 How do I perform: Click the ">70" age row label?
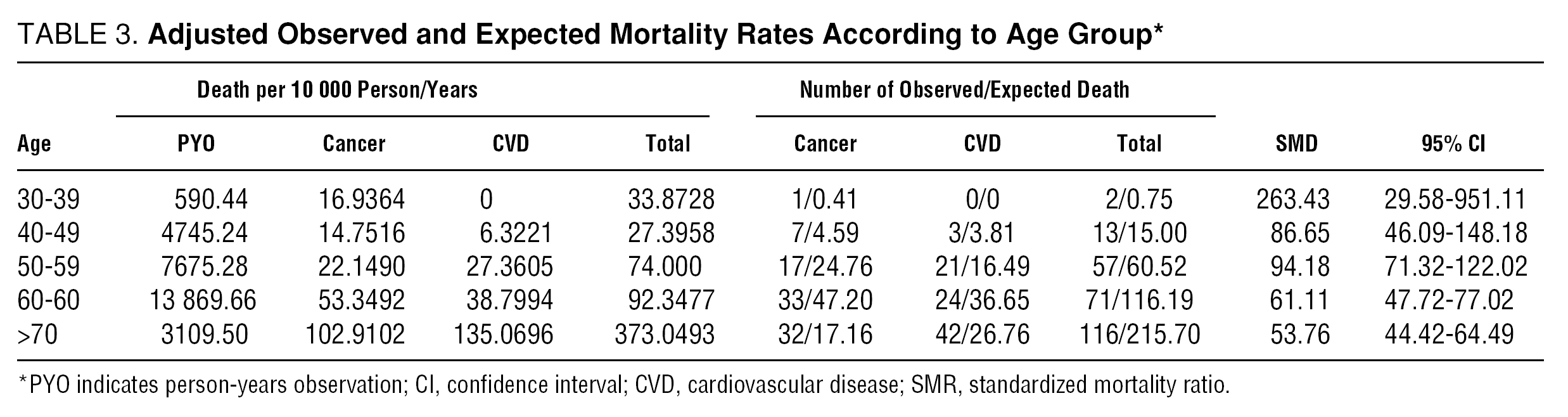click(38, 333)
